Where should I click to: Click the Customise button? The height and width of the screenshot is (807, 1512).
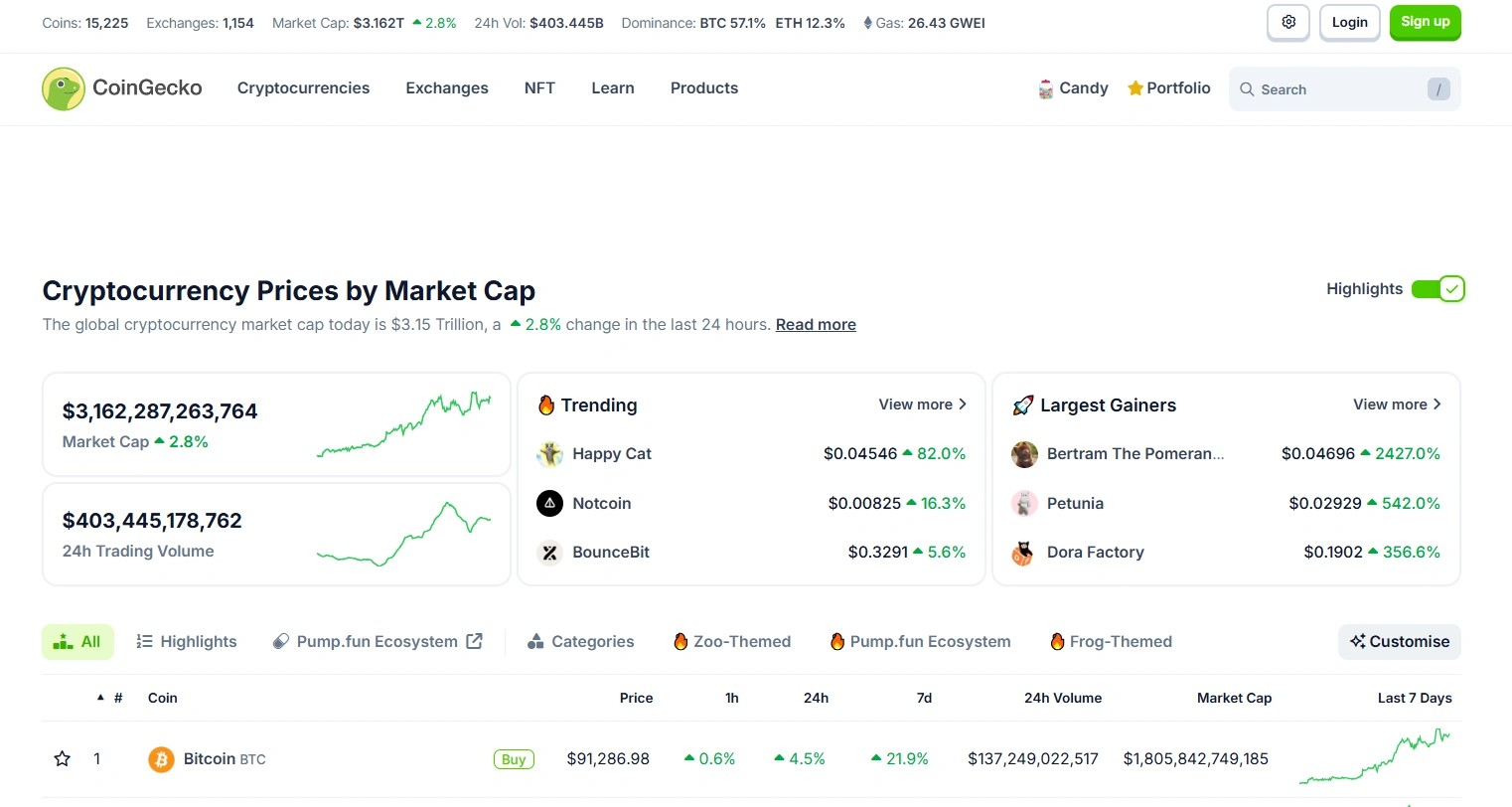click(x=1399, y=642)
